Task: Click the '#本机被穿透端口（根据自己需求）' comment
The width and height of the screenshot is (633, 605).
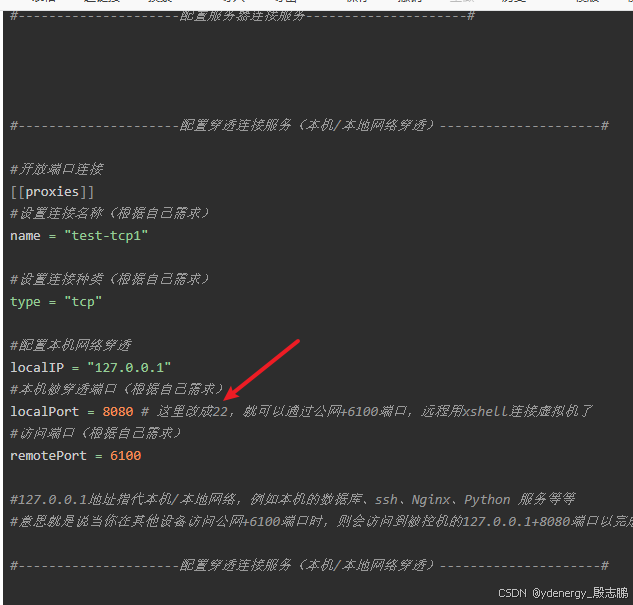Action: point(117,389)
